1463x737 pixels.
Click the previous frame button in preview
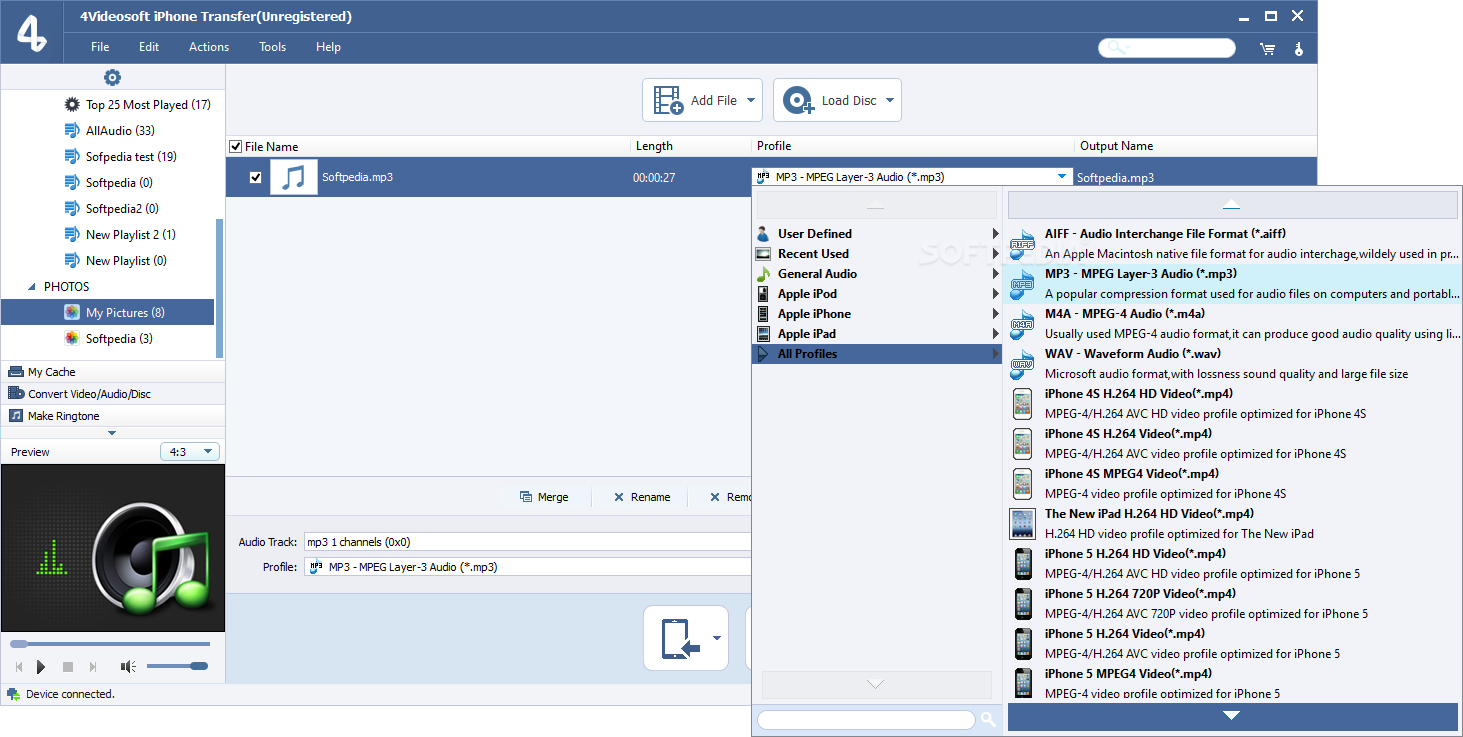[x=18, y=667]
